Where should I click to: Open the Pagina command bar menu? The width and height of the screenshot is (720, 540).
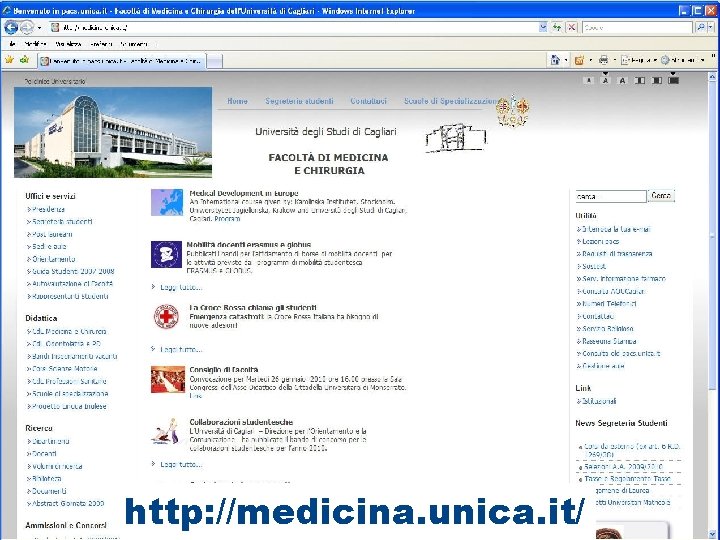(x=638, y=60)
